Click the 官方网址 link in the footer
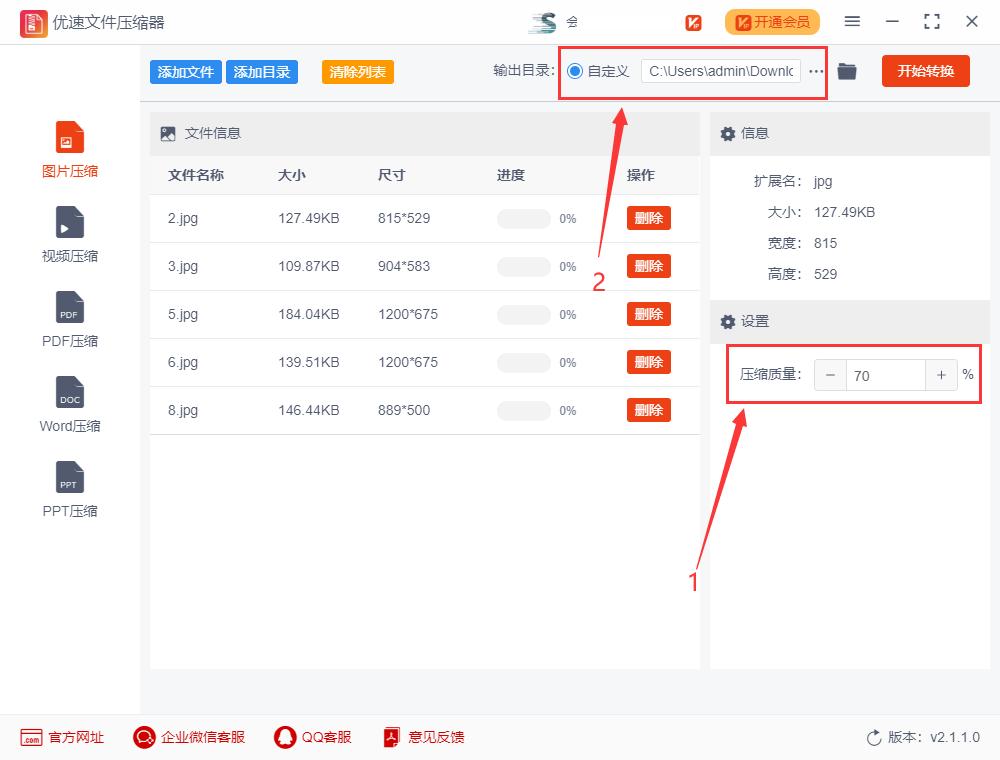 [x=62, y=737]
